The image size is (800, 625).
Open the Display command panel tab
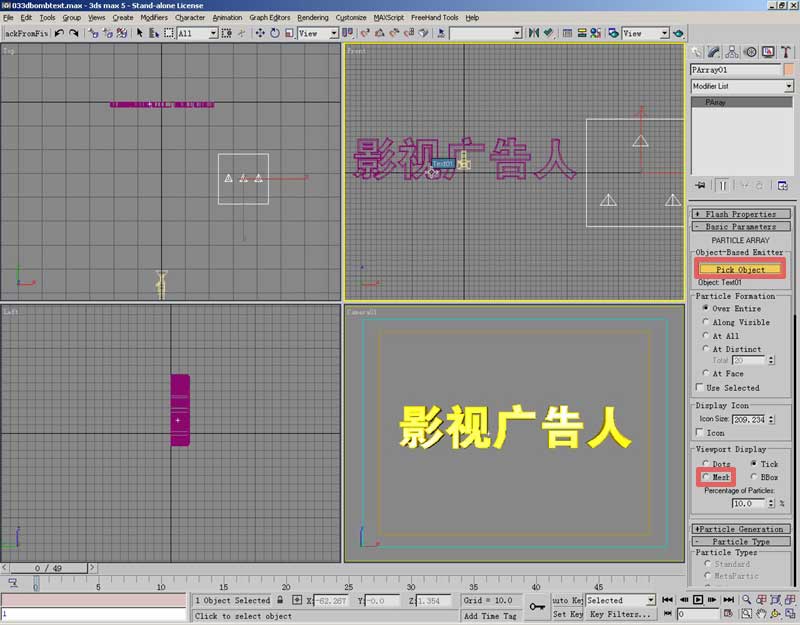[769, 52]
